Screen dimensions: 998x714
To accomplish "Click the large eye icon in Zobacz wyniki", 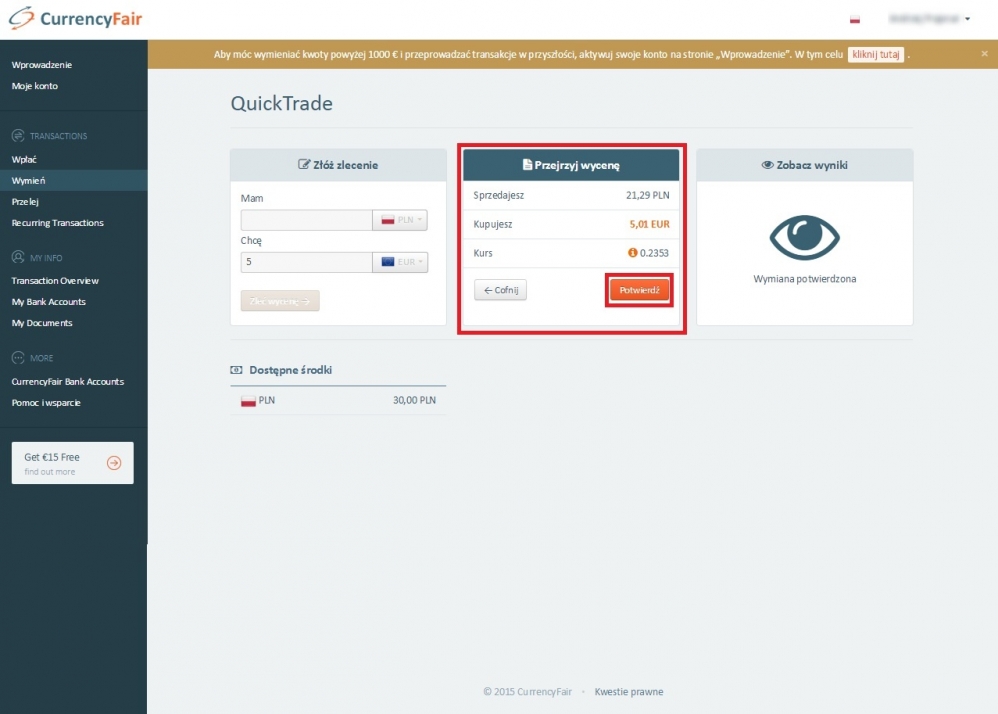I will (x=805, y=236).
